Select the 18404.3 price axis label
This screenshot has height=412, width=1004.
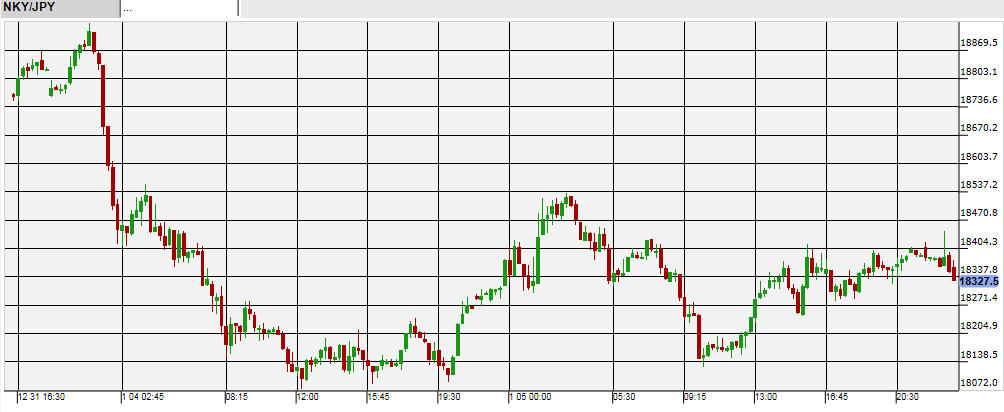[x=980, y=242]
